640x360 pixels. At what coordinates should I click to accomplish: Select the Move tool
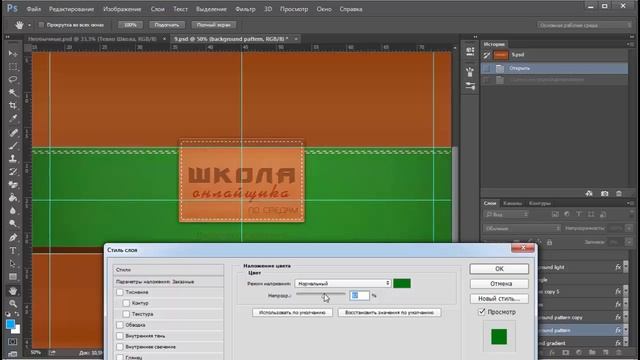click(13, 53)
